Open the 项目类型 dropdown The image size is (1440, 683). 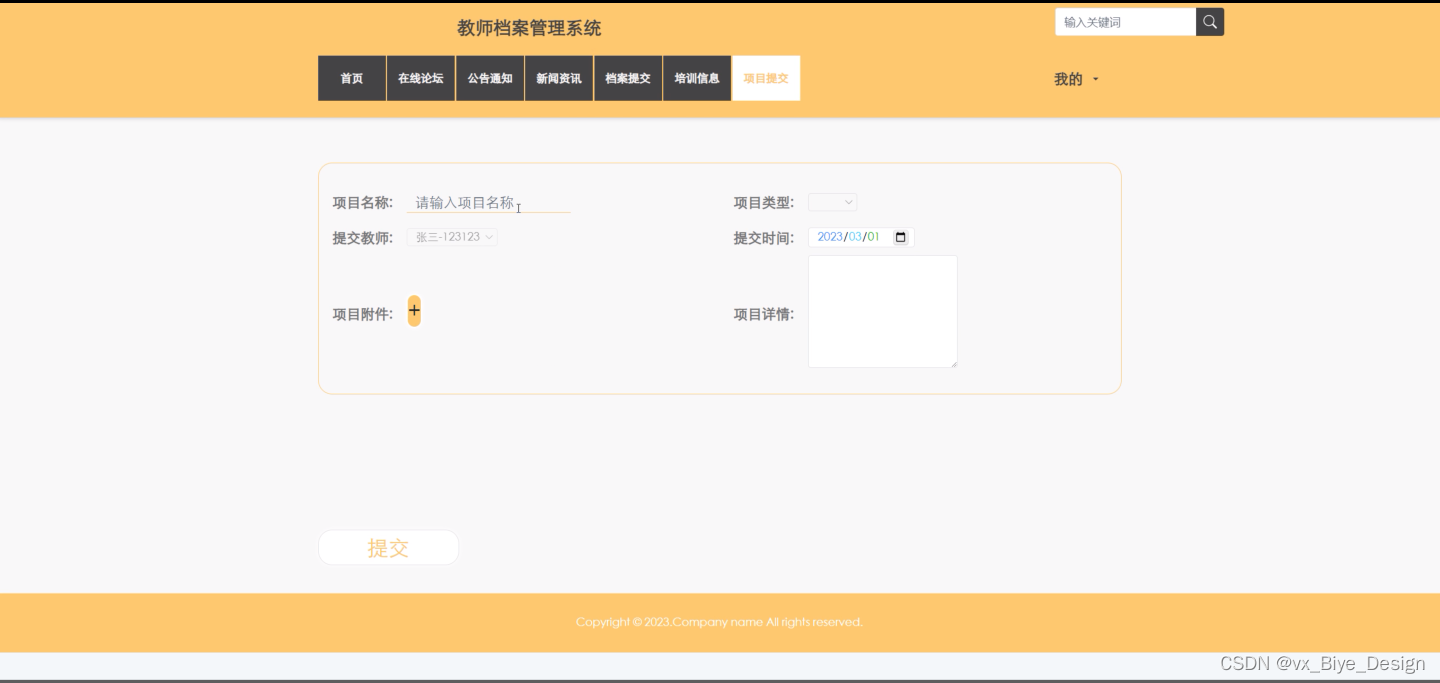[x=832, y=202]
